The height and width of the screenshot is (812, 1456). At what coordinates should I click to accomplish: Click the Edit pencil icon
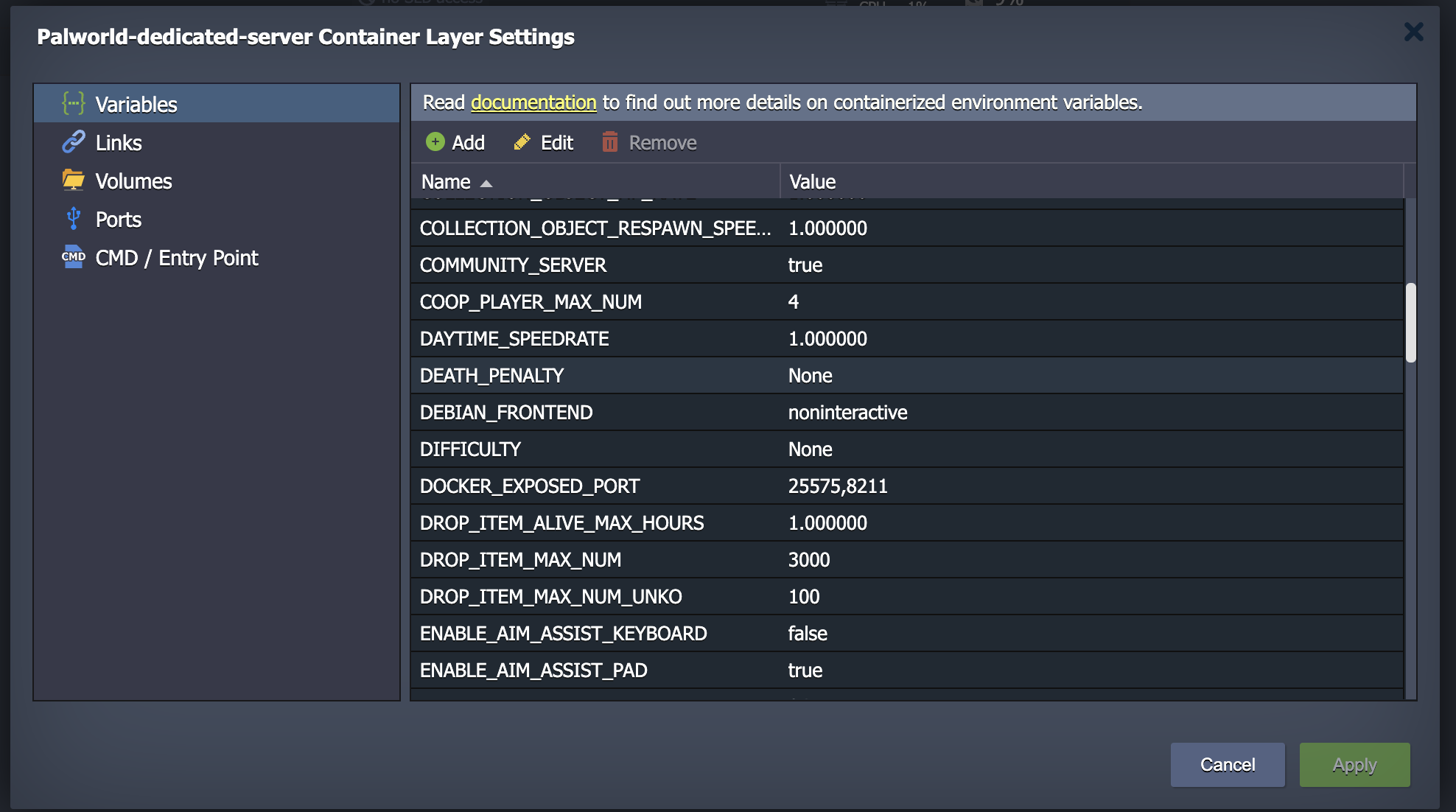pyautogui.click(x=522, y=141)
